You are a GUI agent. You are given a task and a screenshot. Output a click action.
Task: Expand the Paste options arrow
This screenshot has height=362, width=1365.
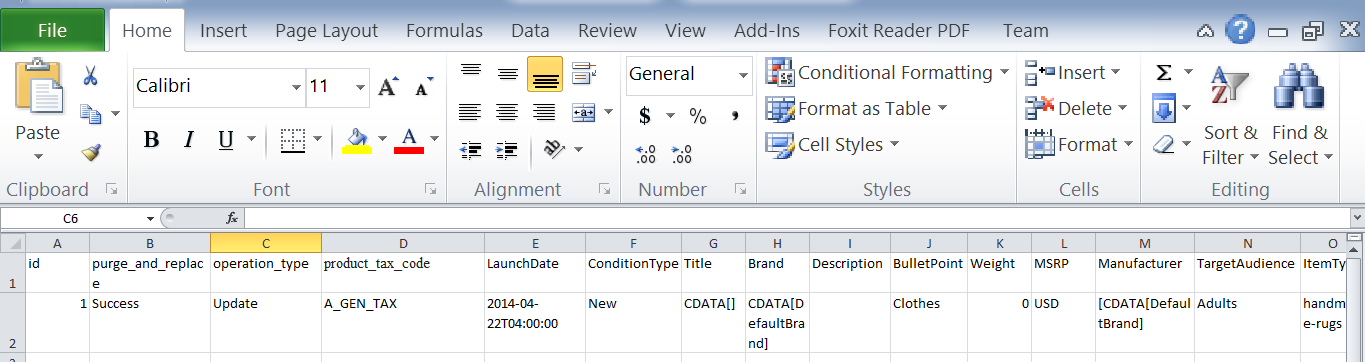(x=38, y=157)
